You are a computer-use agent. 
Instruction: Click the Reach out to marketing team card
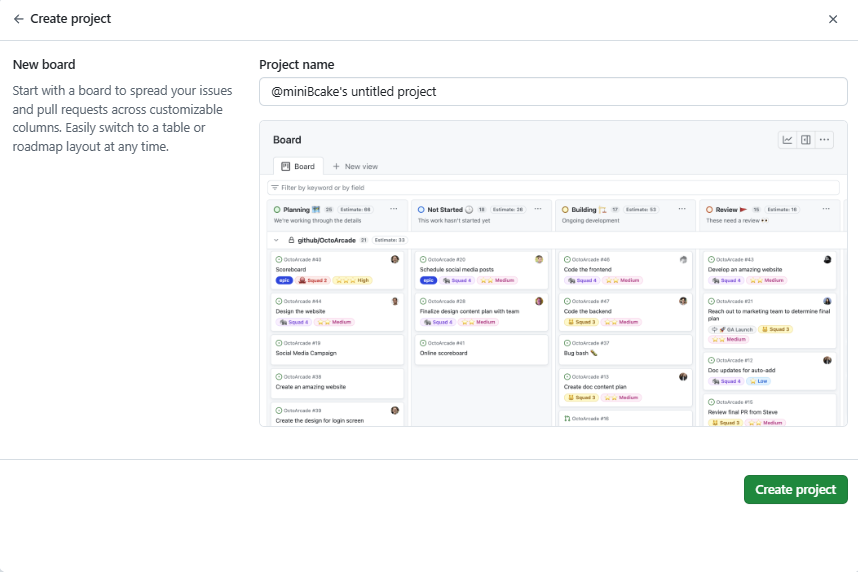coord(769,321)
